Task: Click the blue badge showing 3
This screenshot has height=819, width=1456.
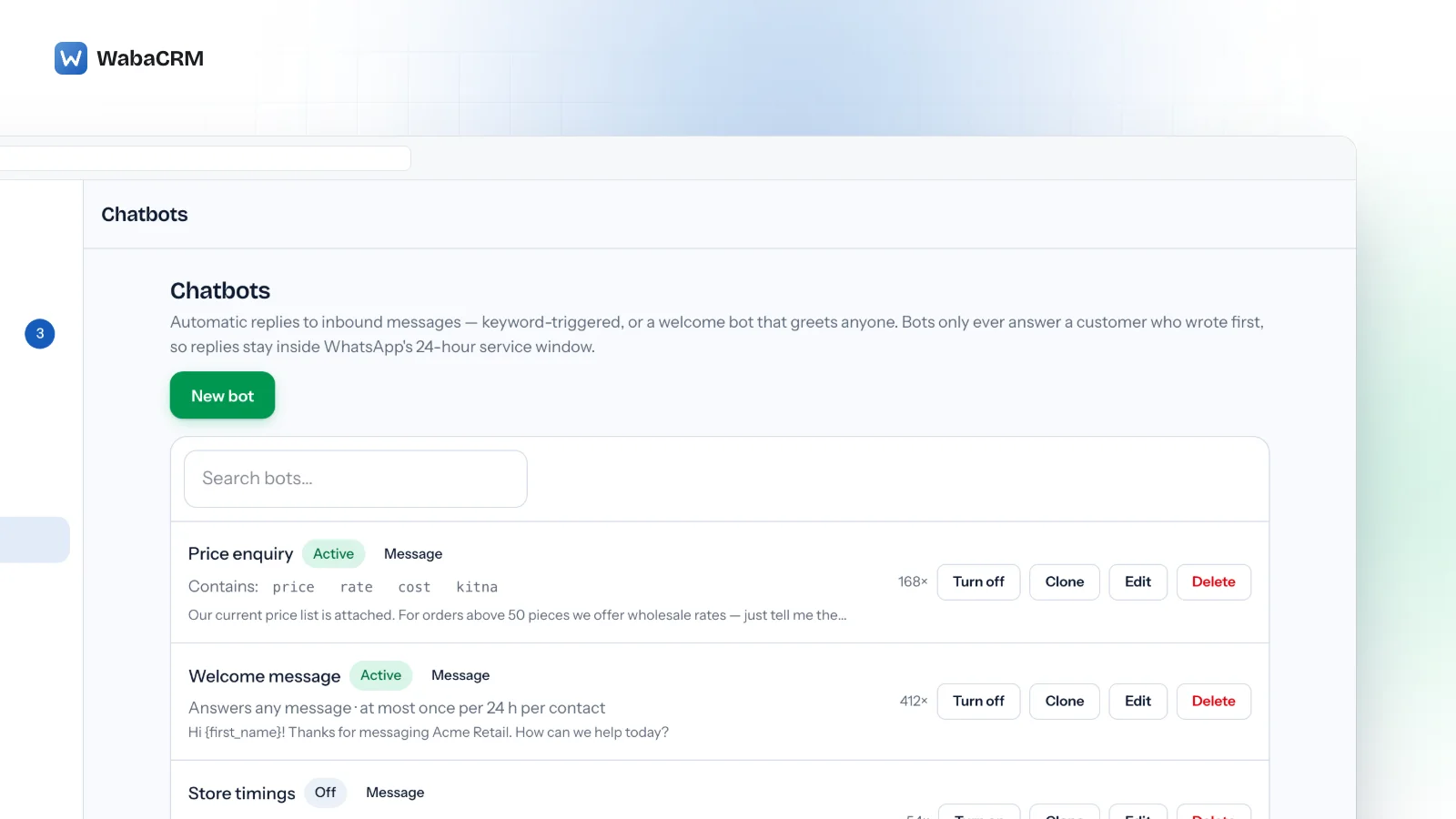Action: tap(40, 334)
